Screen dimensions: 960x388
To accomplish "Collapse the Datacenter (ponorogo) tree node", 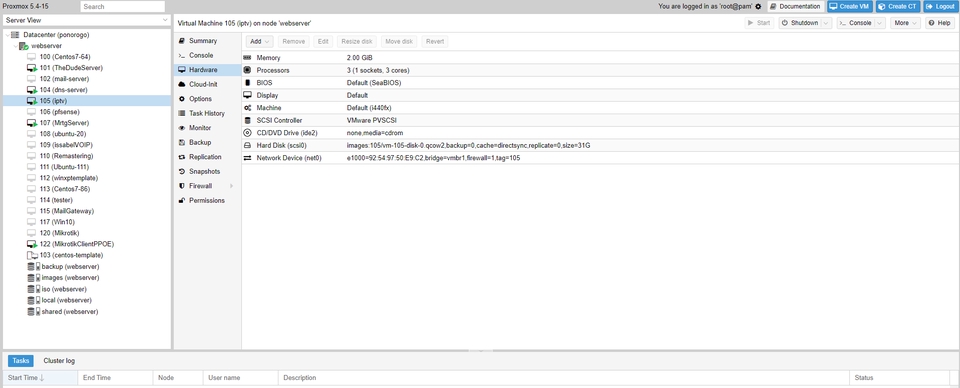I will tap(7, 35).
